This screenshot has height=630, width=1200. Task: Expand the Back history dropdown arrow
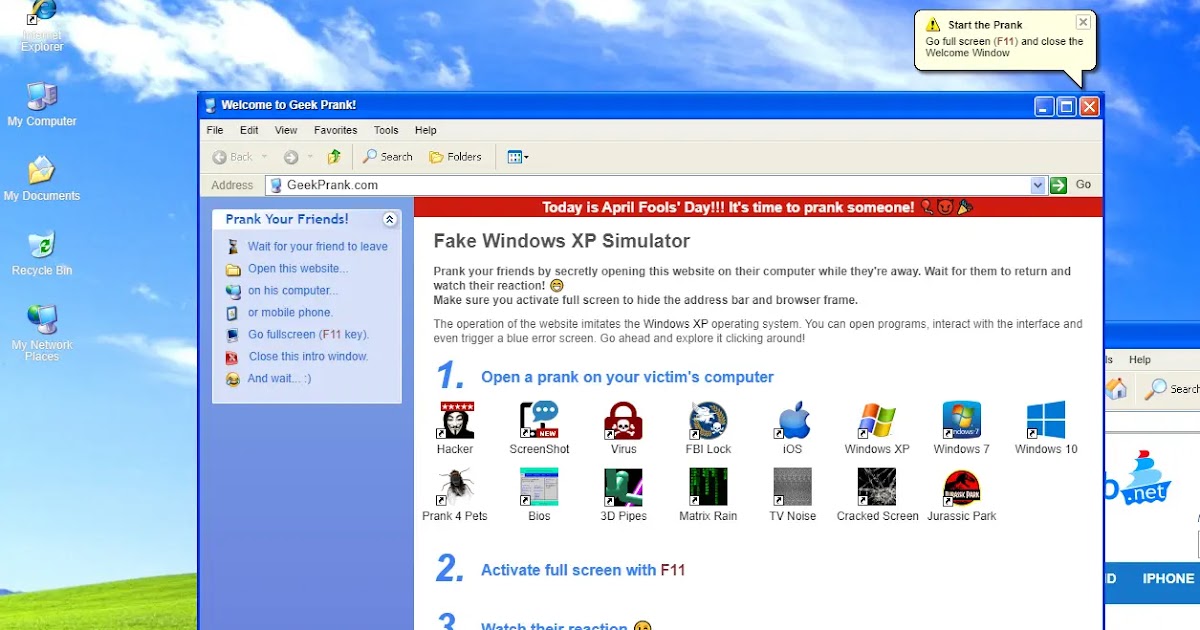265,157
